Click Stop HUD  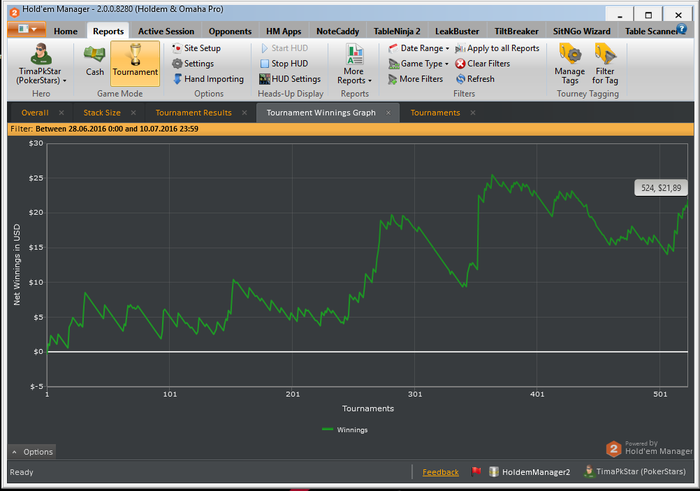[284, 63]
